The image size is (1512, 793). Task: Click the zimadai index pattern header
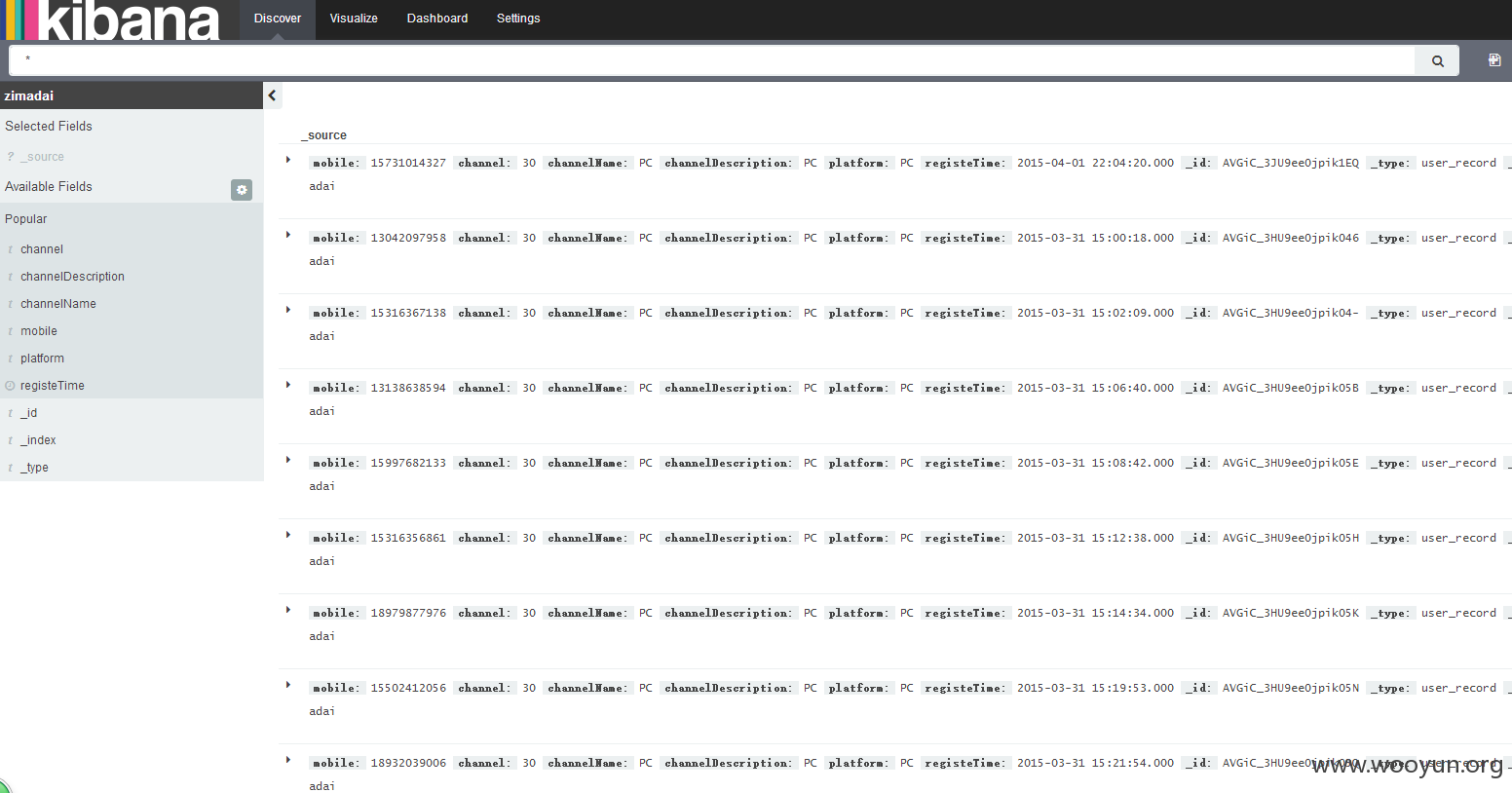[132, 95]
